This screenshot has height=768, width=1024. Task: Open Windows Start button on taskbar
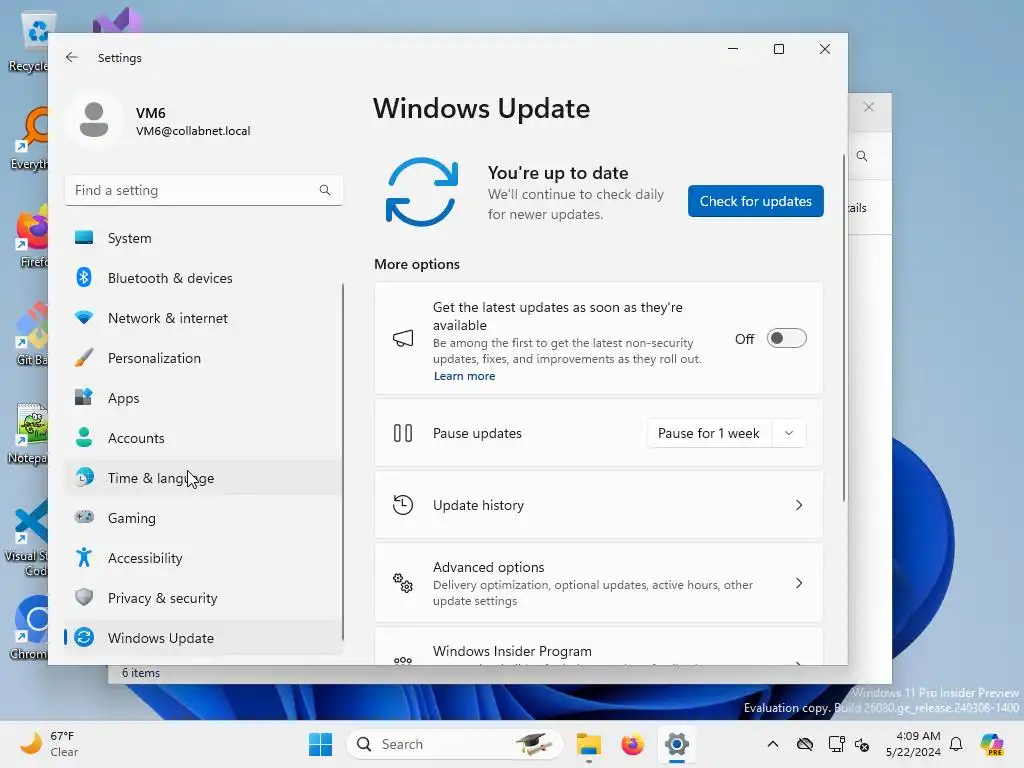320,744
